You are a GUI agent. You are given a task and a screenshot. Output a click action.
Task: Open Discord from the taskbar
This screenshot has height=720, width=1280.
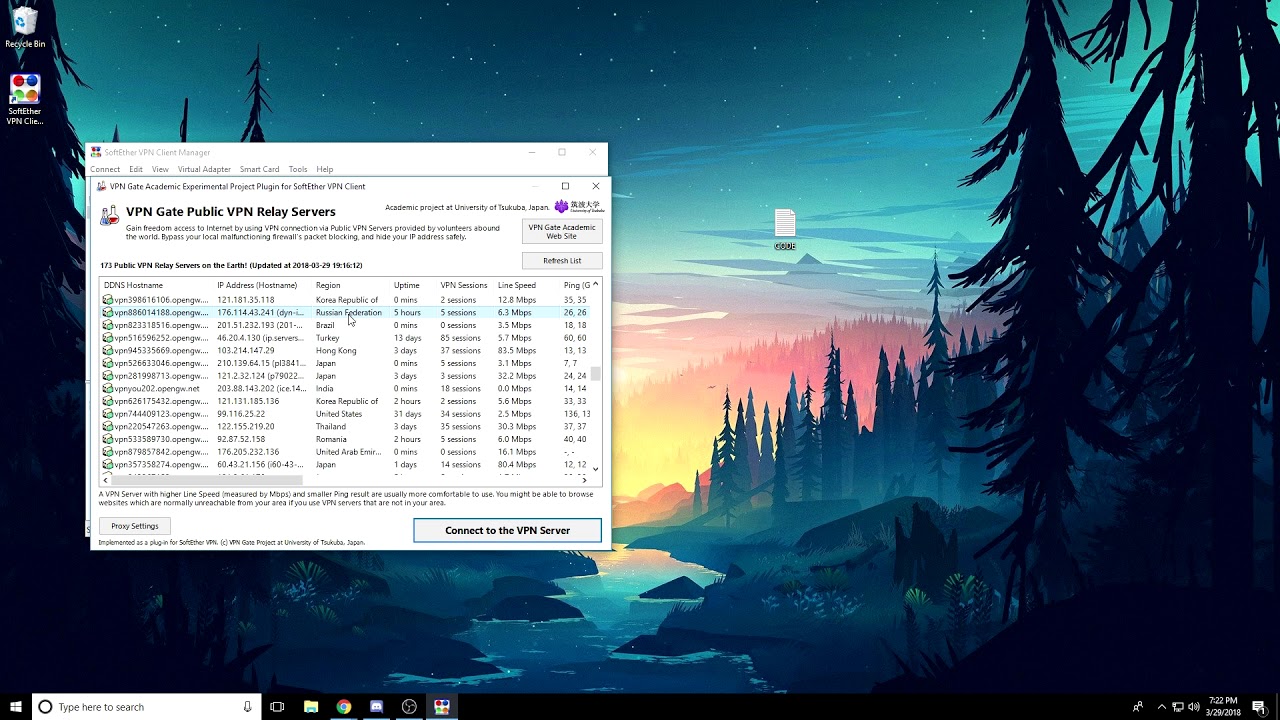pos(376,707)
